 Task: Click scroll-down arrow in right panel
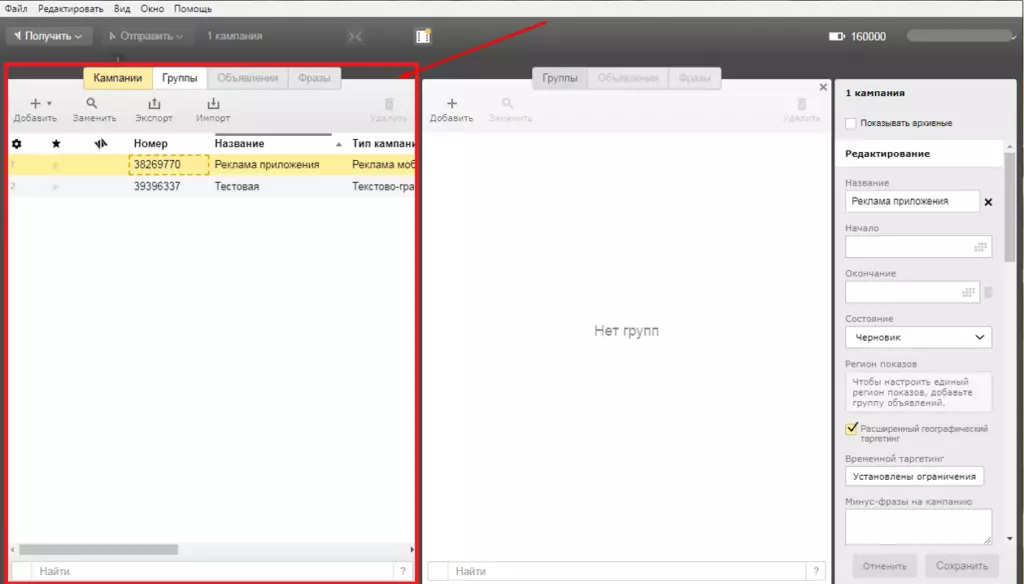tap(1010, 539)
